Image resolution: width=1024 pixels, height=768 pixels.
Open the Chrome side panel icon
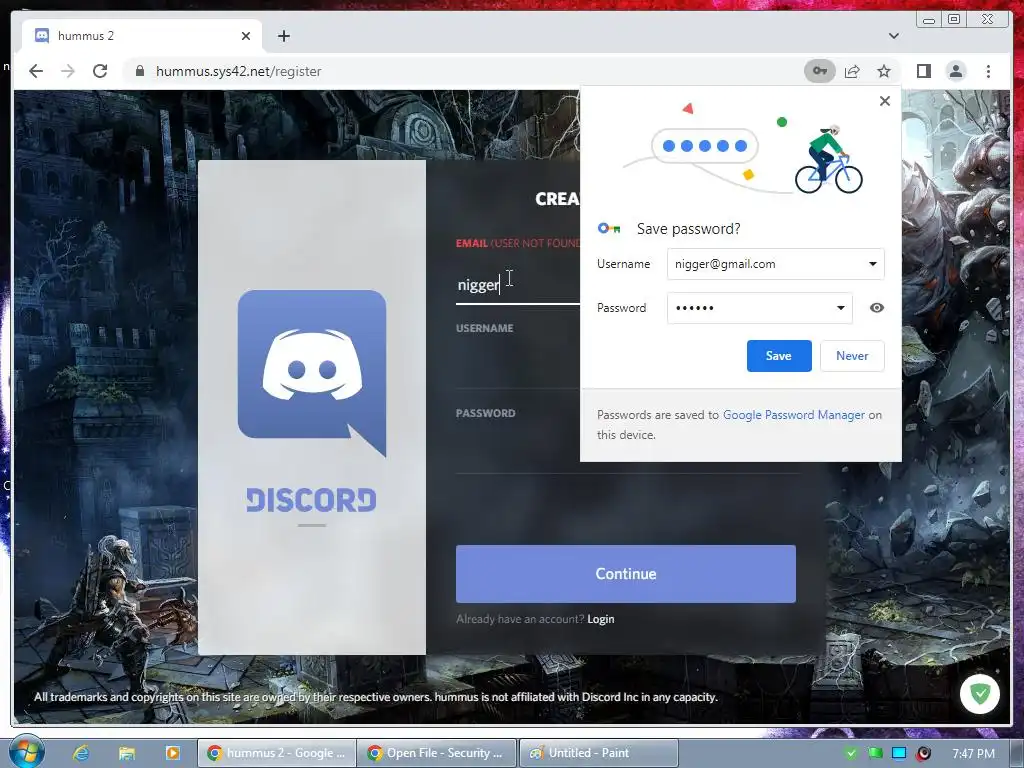click(923, 71)
